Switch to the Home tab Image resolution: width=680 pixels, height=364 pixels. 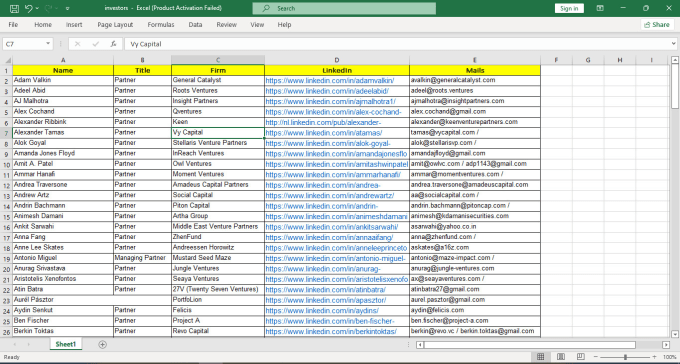click(x=43, y=25)
